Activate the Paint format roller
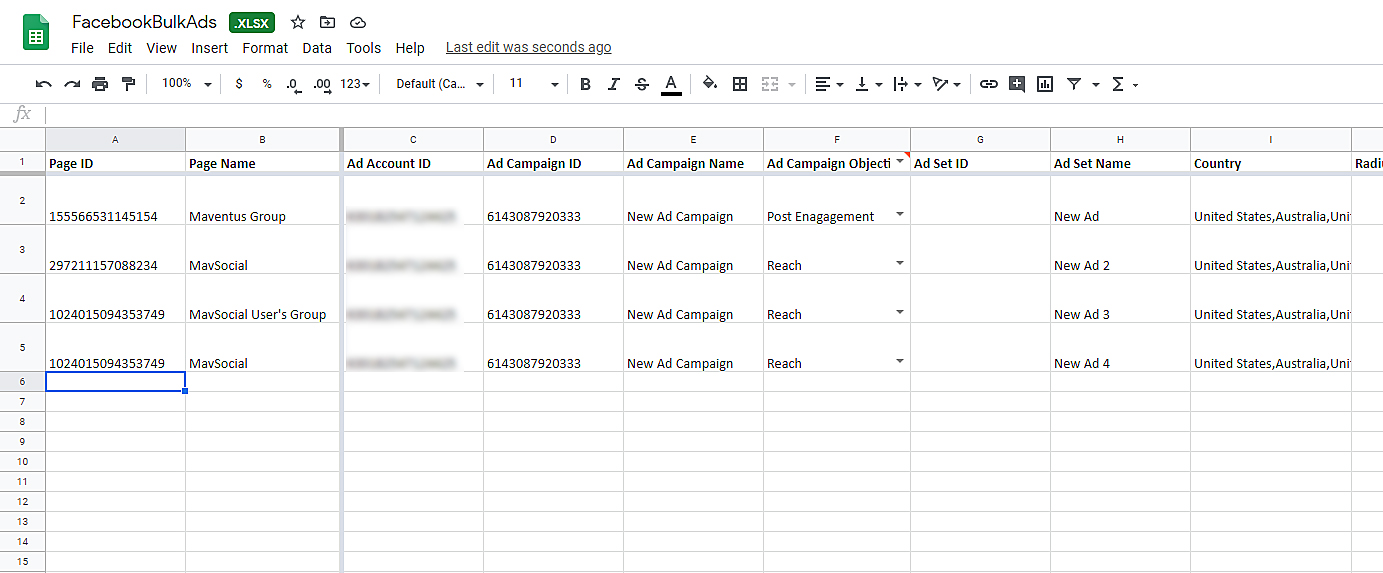1383x573 pixels. [128, 84]
